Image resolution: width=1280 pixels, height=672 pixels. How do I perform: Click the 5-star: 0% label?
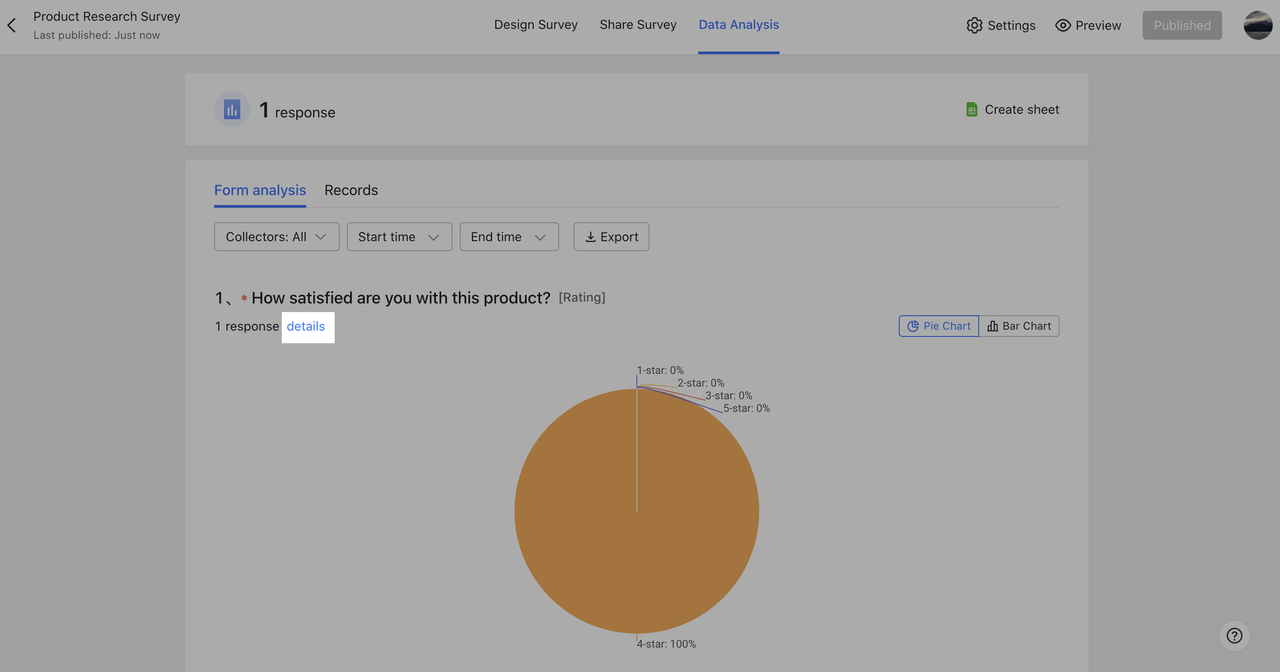tap(747, 408)
